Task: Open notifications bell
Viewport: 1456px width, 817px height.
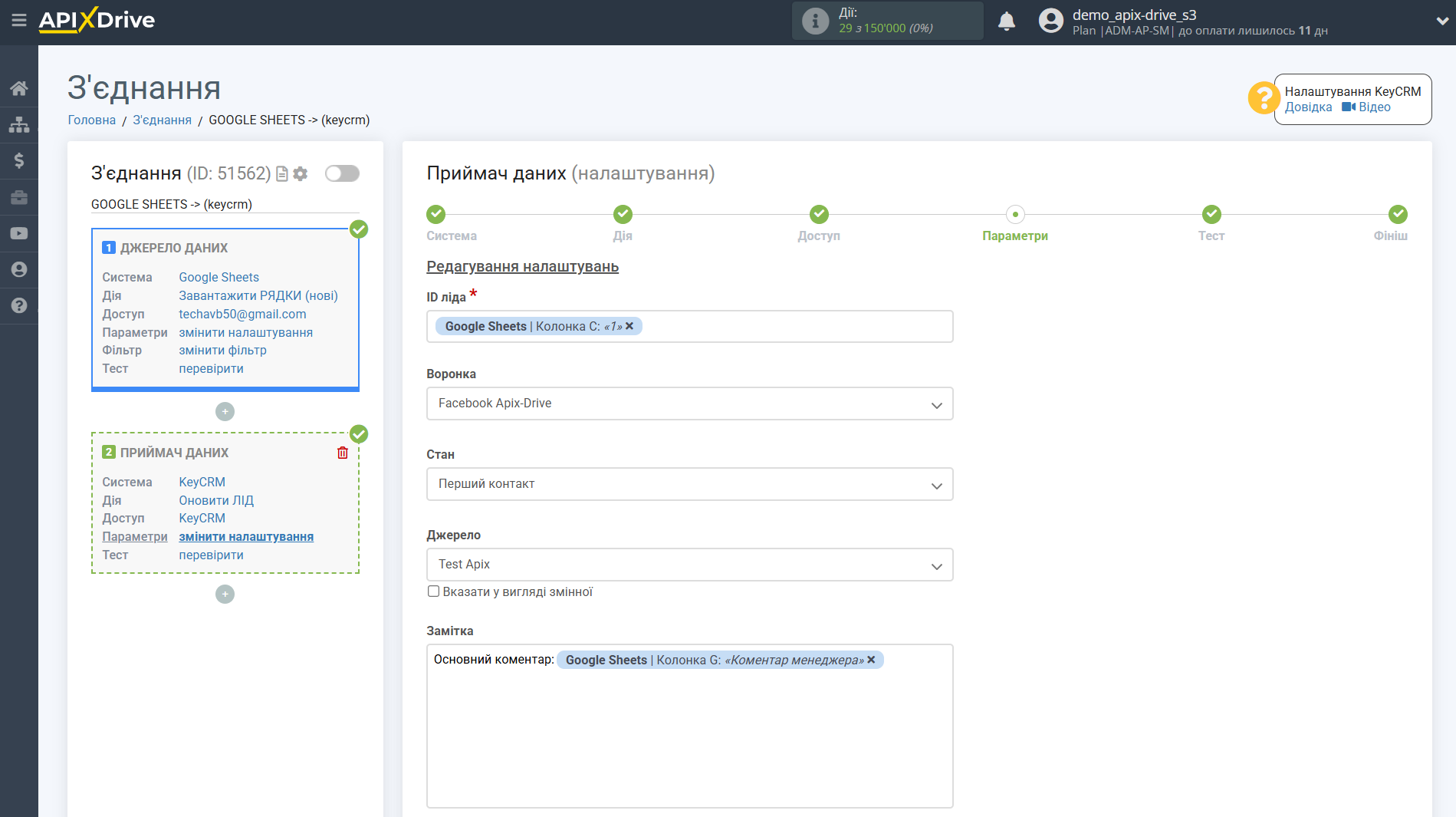Action: (x=1007, y=21)
